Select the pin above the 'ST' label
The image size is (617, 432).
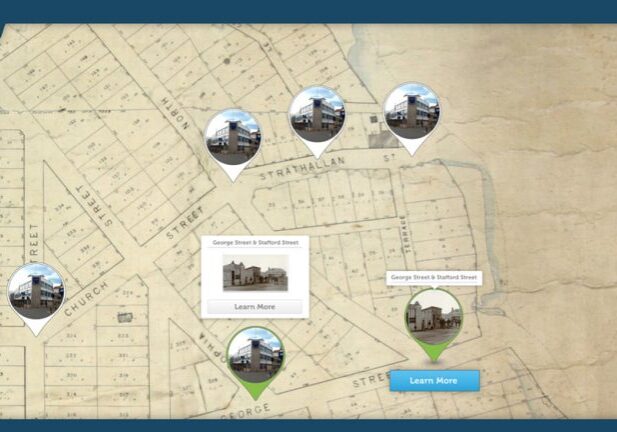(412, 119)
